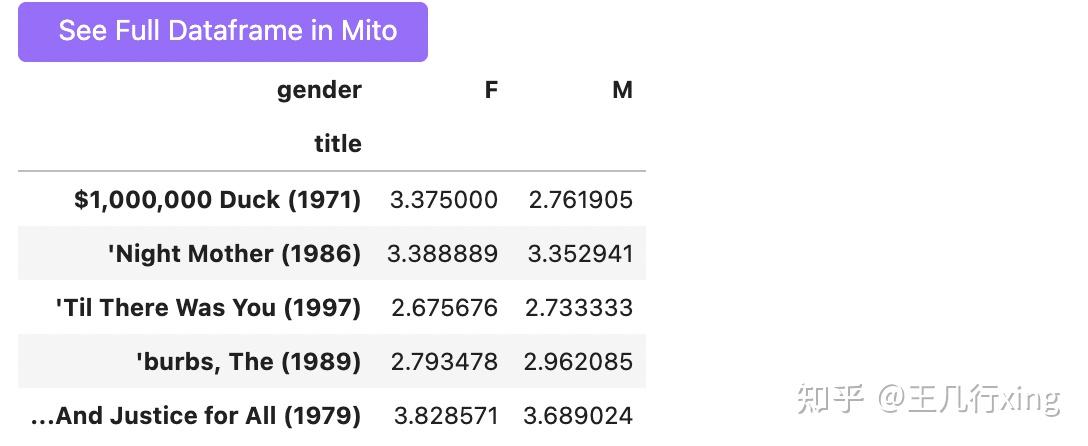Select the cell with value 2.793478
This screenshot has width=1088, height=446.
444,362
